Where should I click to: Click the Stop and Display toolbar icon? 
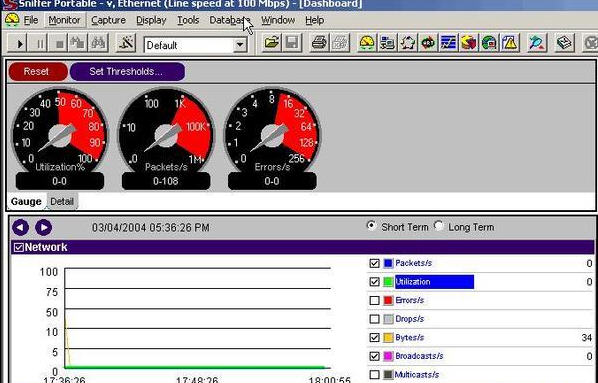[78, 43]
